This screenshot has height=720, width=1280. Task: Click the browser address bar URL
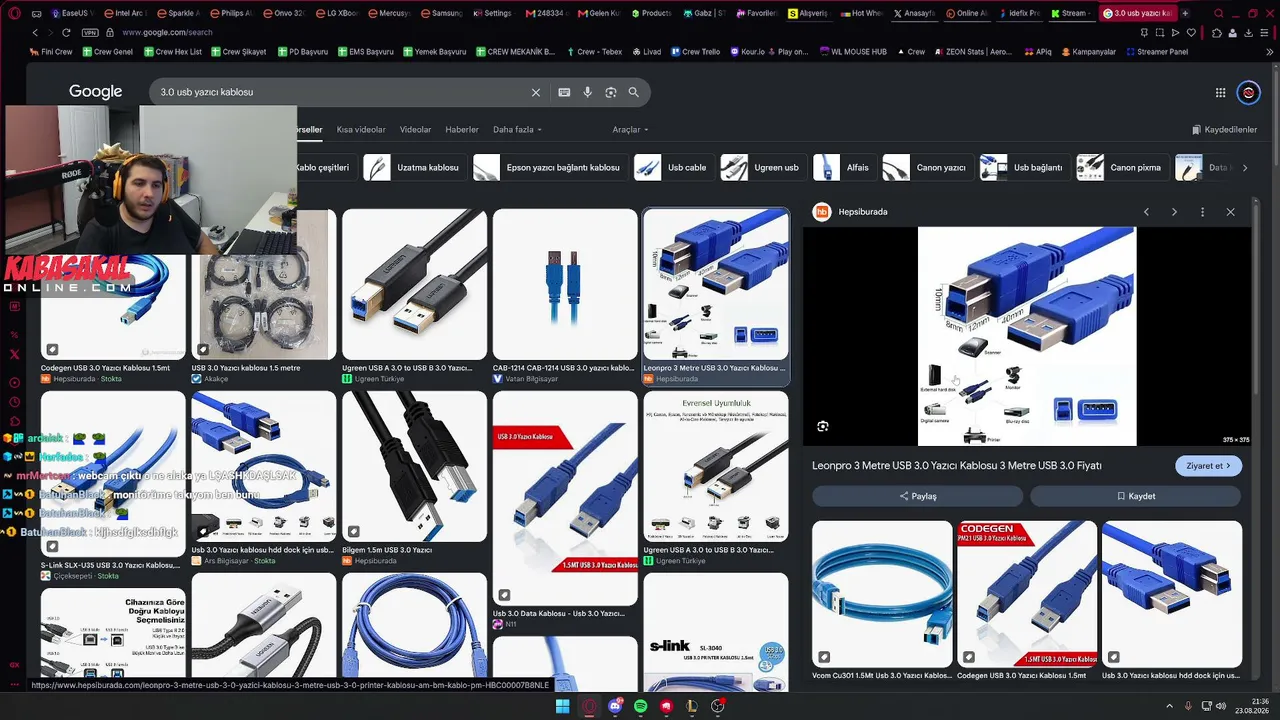tap(168, 32)
